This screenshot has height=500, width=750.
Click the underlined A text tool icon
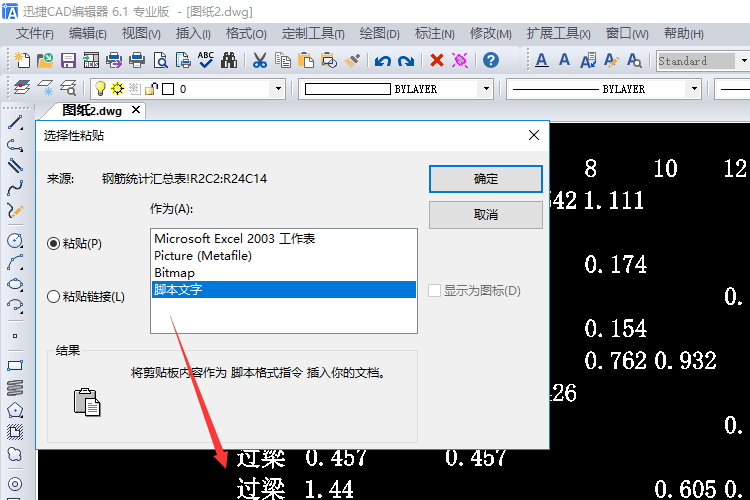(541, 61)
